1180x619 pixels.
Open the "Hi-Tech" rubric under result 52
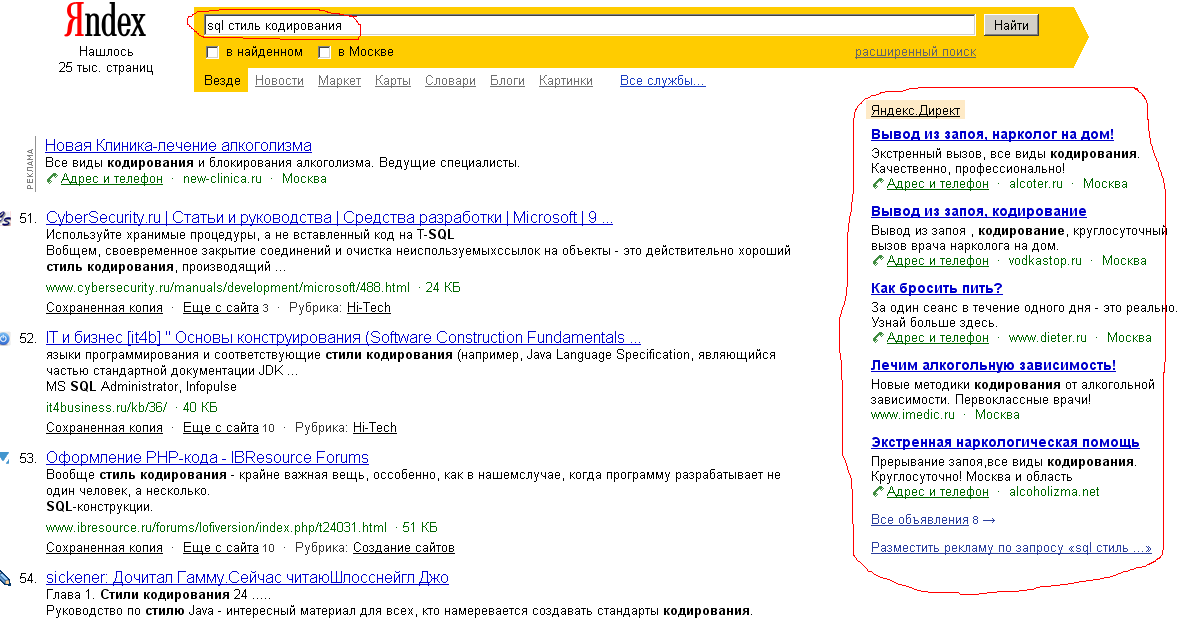tap(375, 428)
